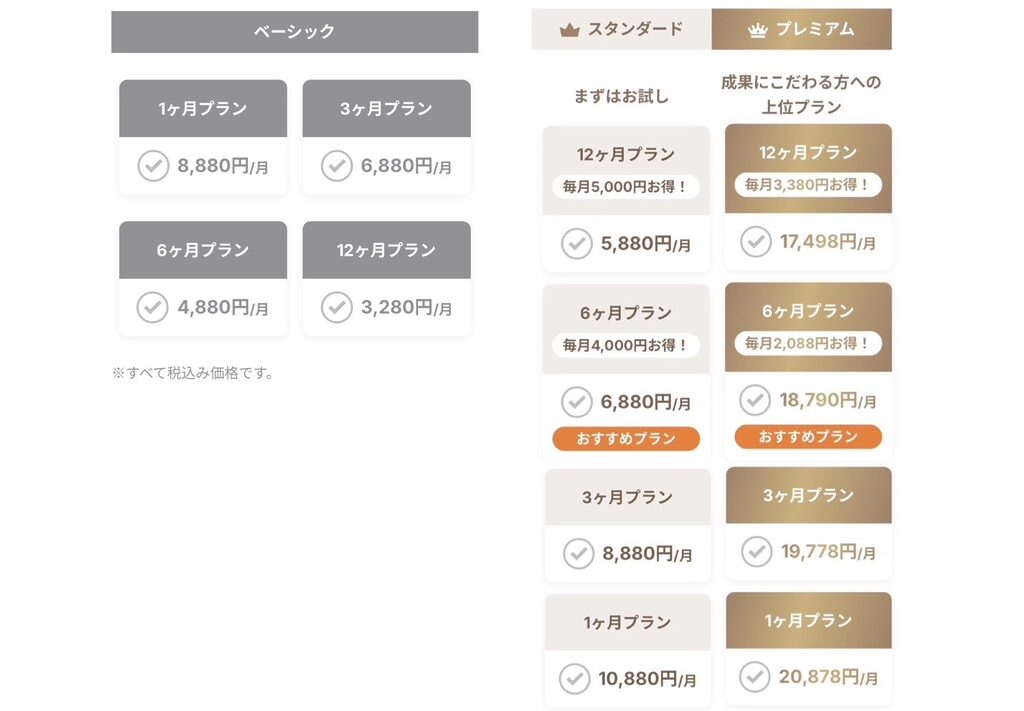
Task: Select the Basic 3ヶ月プラン 6,880円 checkmark
Action: [337, 166]
